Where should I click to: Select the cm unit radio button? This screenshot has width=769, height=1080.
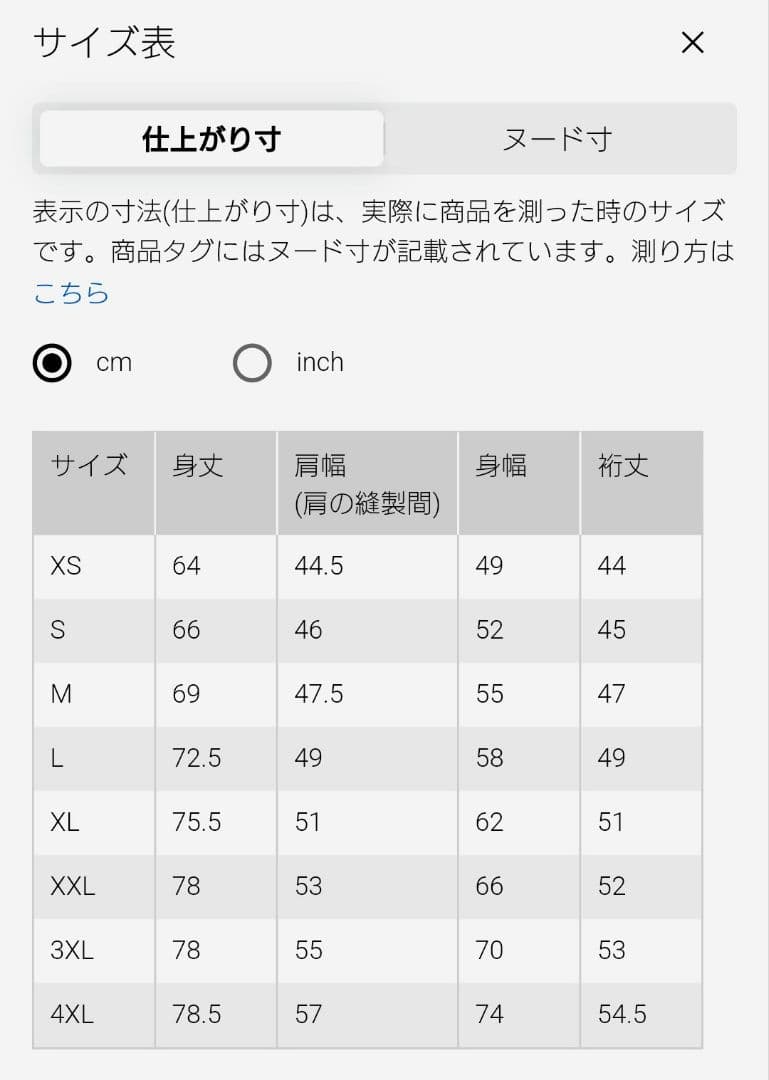(x=52, y=363)
